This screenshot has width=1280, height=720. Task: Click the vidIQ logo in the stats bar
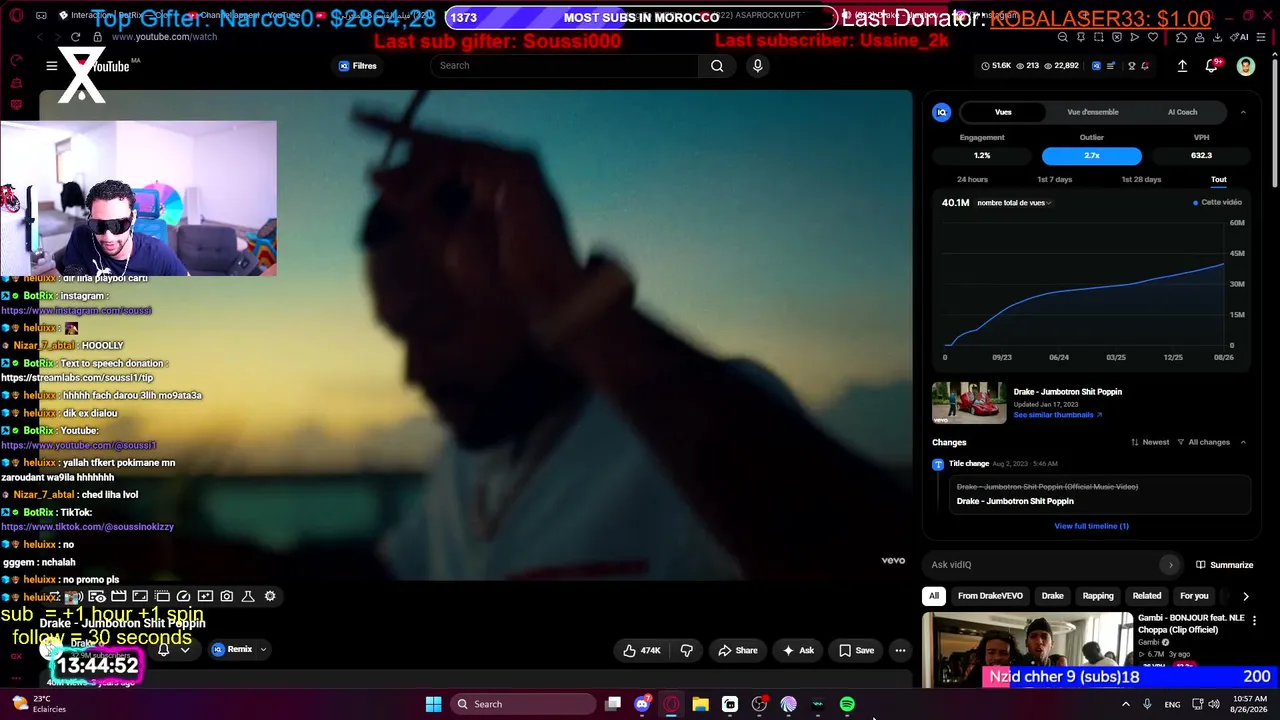pyautogui.click(x=1096, y=66)
